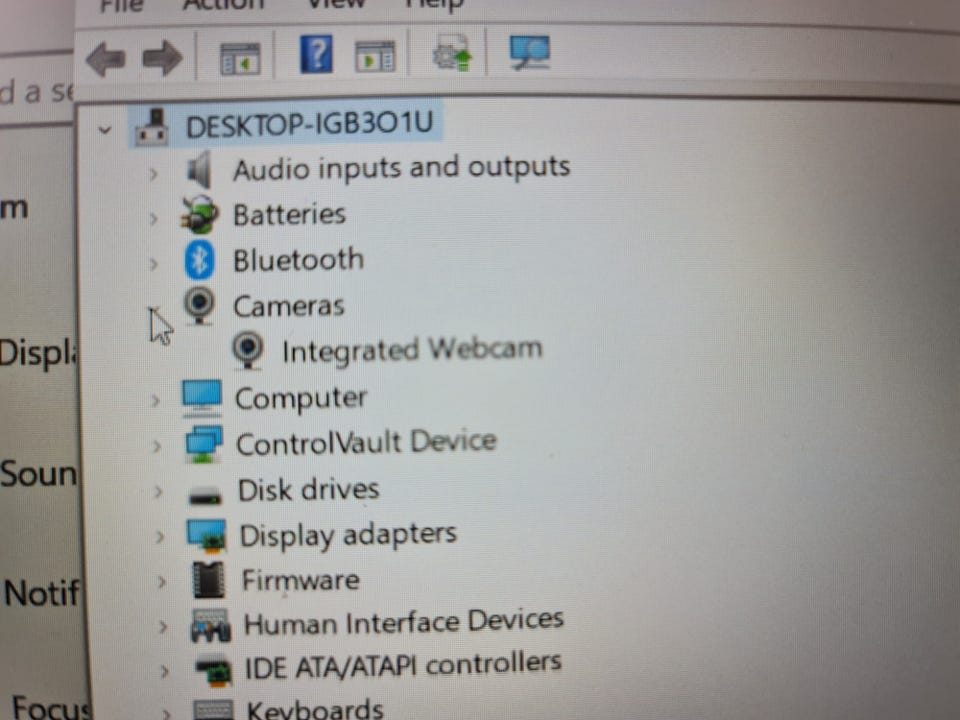Viewport: 960px width, 720px height.
Task: Collapse the DESKTOP-IGB3O1U root chevron
Action: click(x=105, y=130)
